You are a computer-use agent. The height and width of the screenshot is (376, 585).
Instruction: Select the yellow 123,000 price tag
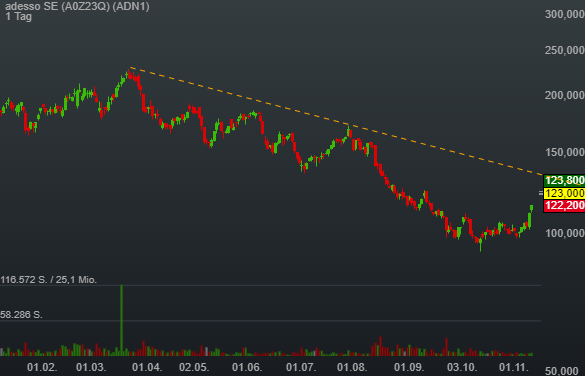(x=564, y=193)
